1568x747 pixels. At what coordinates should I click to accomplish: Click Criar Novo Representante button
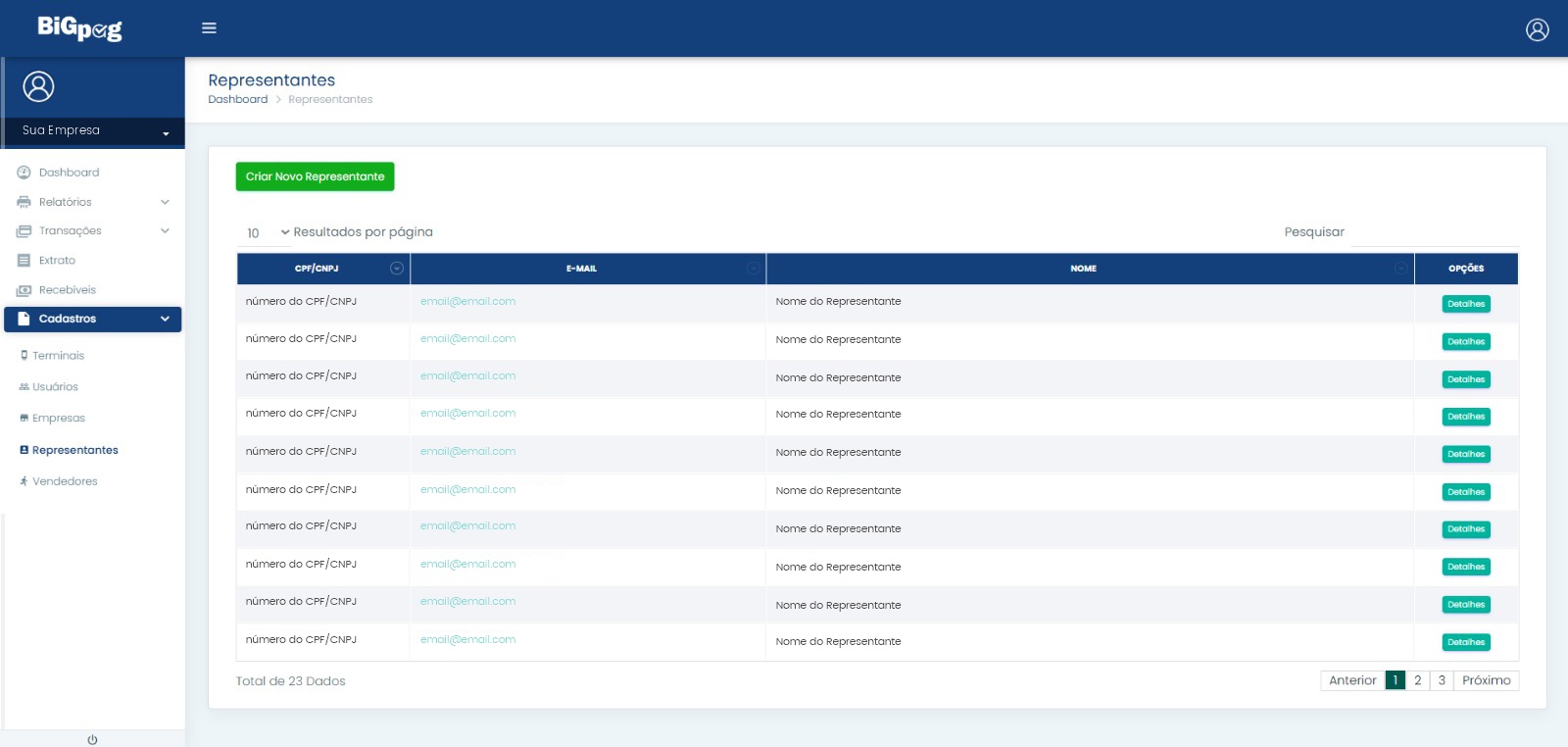pyautogui.click(x=315, y=176)
